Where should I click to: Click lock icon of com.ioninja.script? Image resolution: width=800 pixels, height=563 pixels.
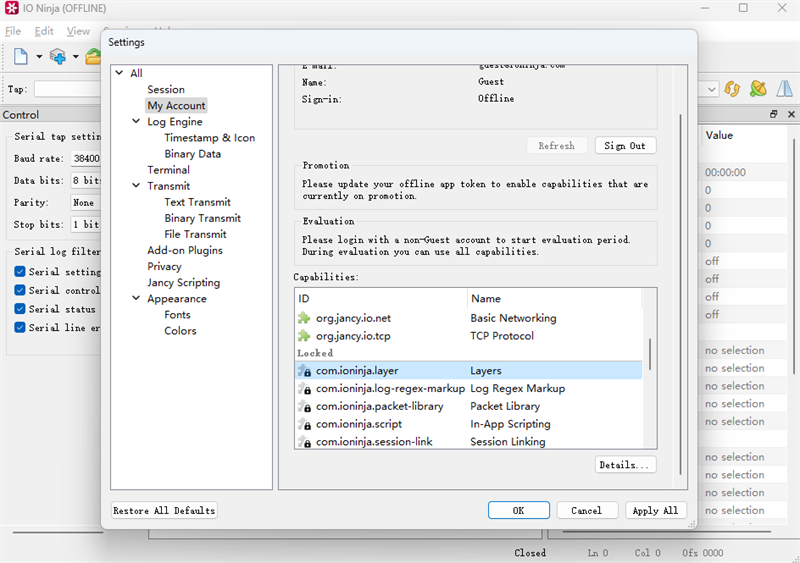[305, 424]
